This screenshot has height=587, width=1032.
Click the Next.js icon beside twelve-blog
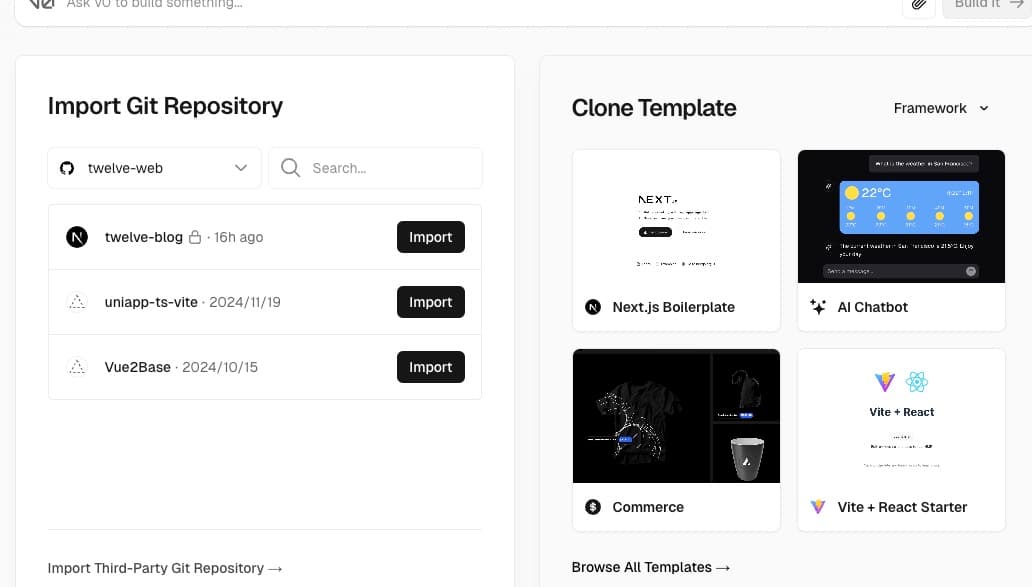(77, 237)
